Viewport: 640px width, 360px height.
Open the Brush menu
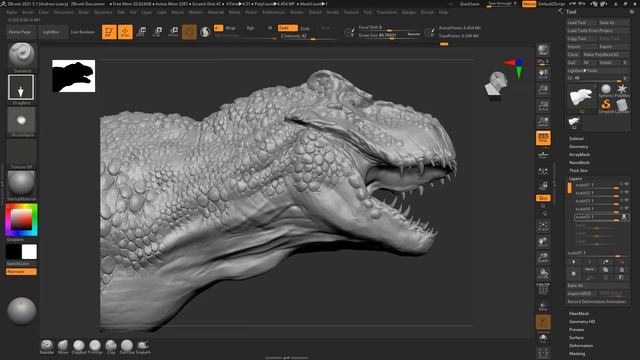[x=28, y=12]
